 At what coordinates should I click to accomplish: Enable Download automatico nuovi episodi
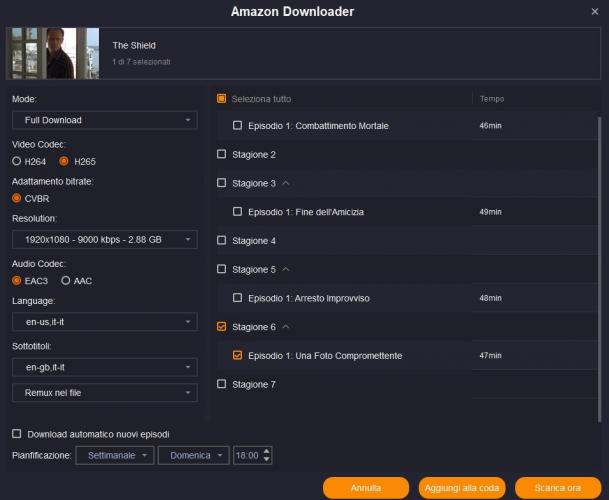tap(16, 434)
